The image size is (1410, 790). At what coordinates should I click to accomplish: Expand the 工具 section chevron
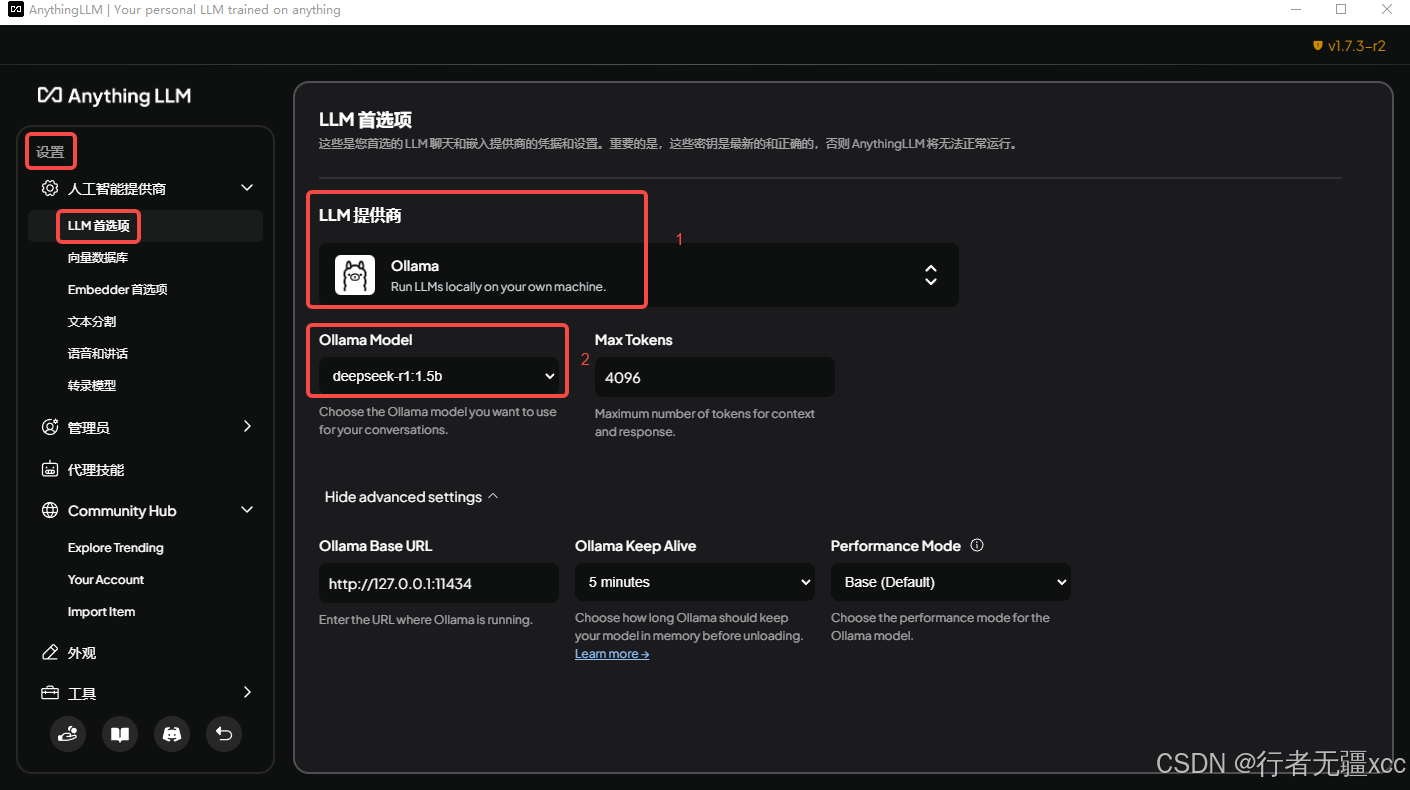[247, 692]
